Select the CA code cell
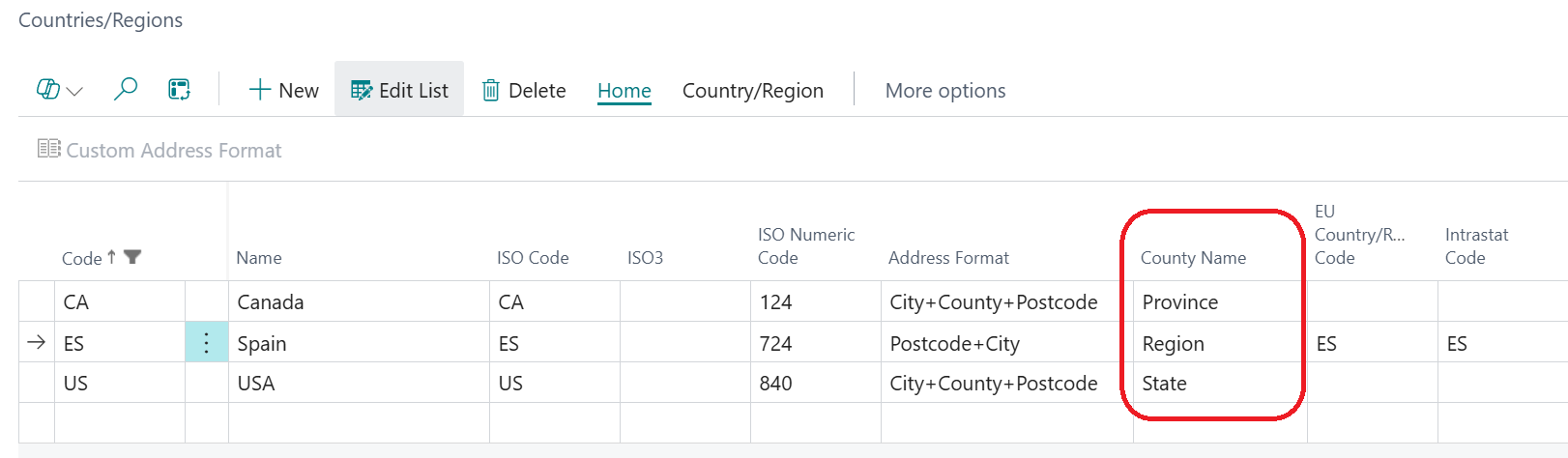The height and width of the screenshot is (458, 1568). (x=120, y=301)
